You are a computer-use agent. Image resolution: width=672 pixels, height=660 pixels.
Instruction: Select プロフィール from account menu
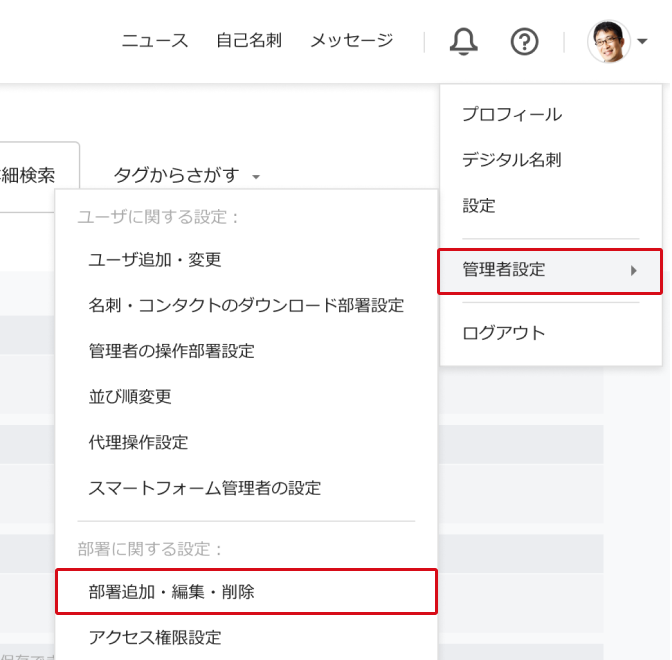point(511,114)
